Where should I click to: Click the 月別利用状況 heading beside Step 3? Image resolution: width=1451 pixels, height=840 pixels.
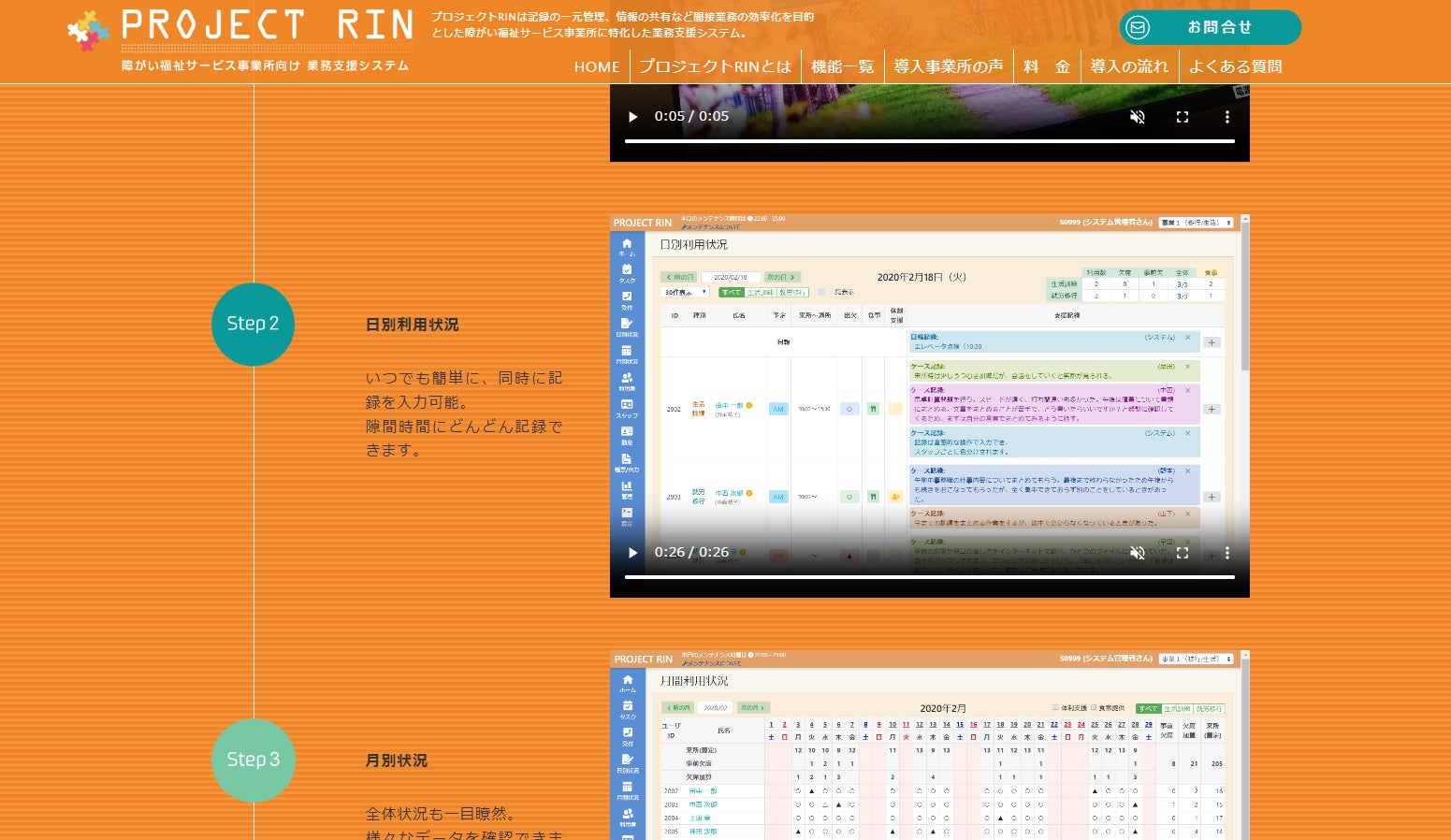click(396, 760)
